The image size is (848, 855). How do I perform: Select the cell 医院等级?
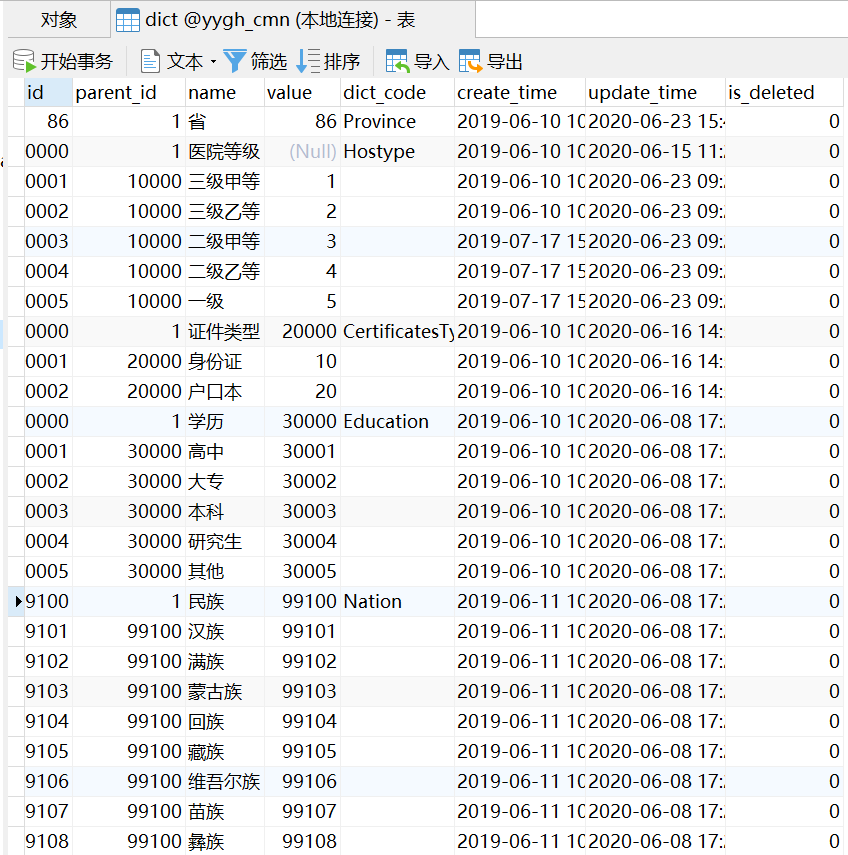225,151
